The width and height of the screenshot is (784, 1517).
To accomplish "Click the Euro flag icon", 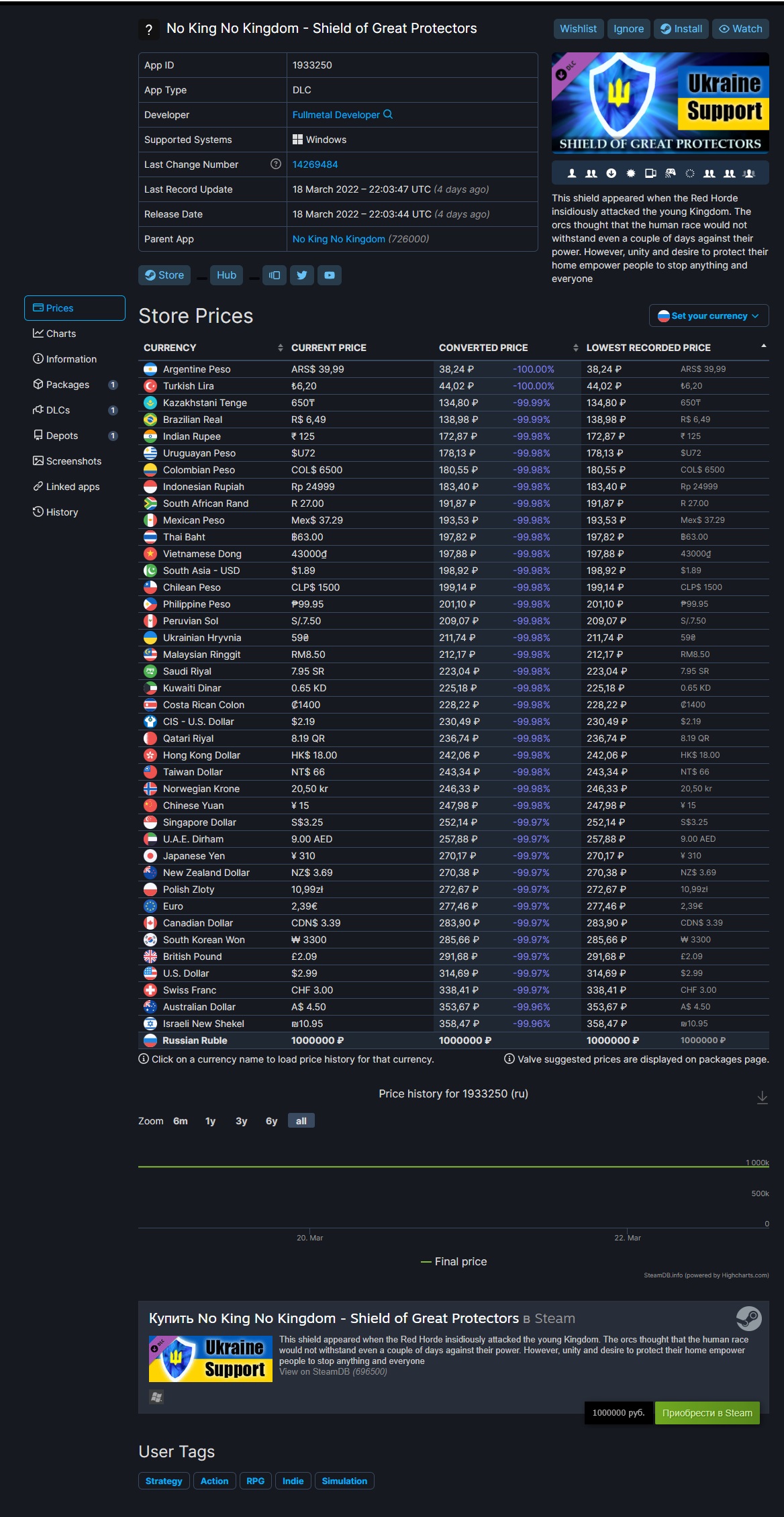I will tap(150, 906).
